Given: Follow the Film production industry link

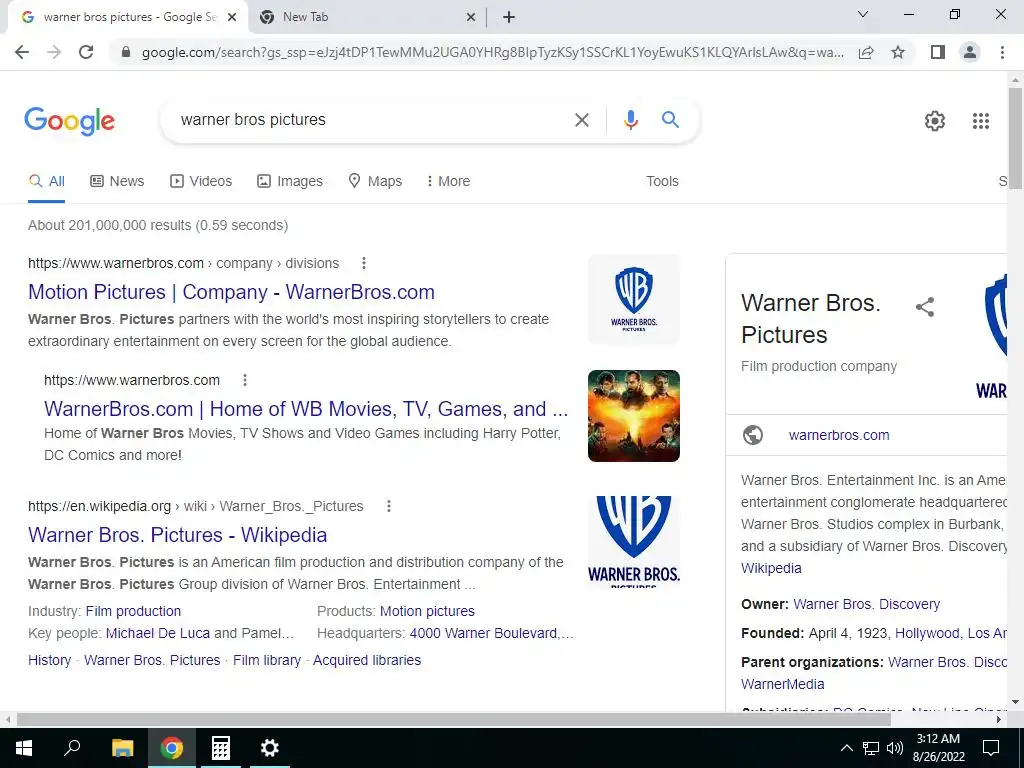Looking at the screenshot, I should point(133,611).
